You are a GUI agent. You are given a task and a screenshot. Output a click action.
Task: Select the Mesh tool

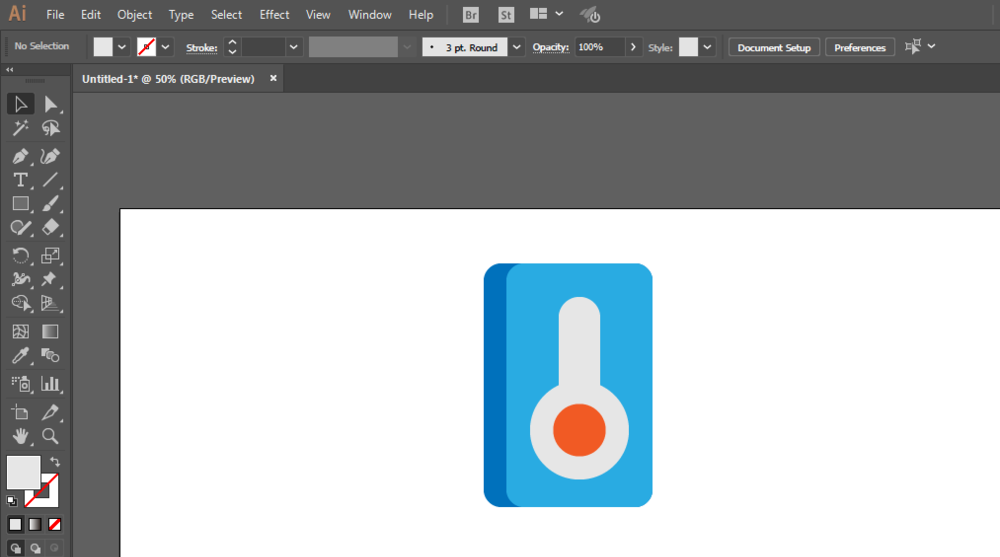(x=20, y=332)
